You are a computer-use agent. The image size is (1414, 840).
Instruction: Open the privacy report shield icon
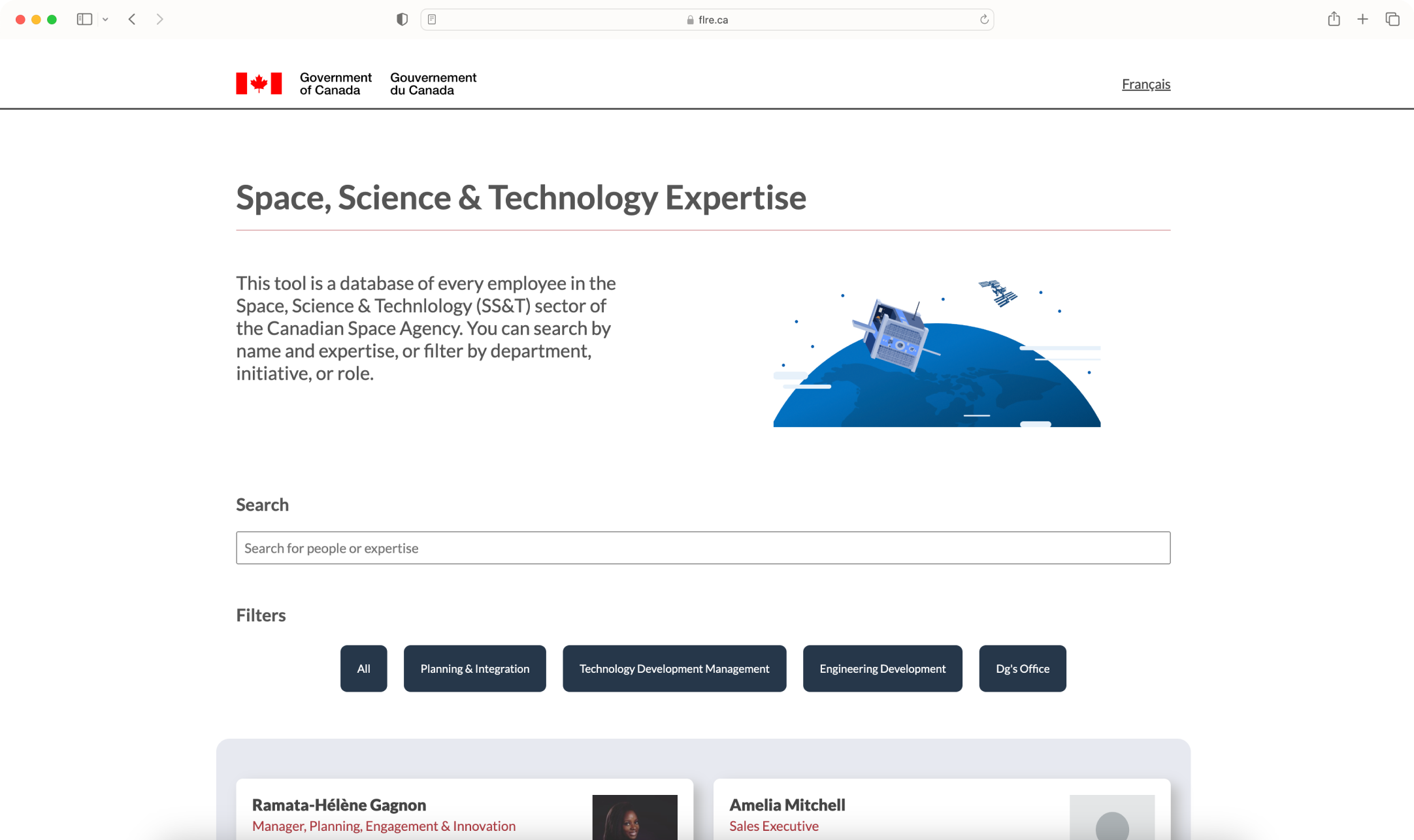(402, 20)
